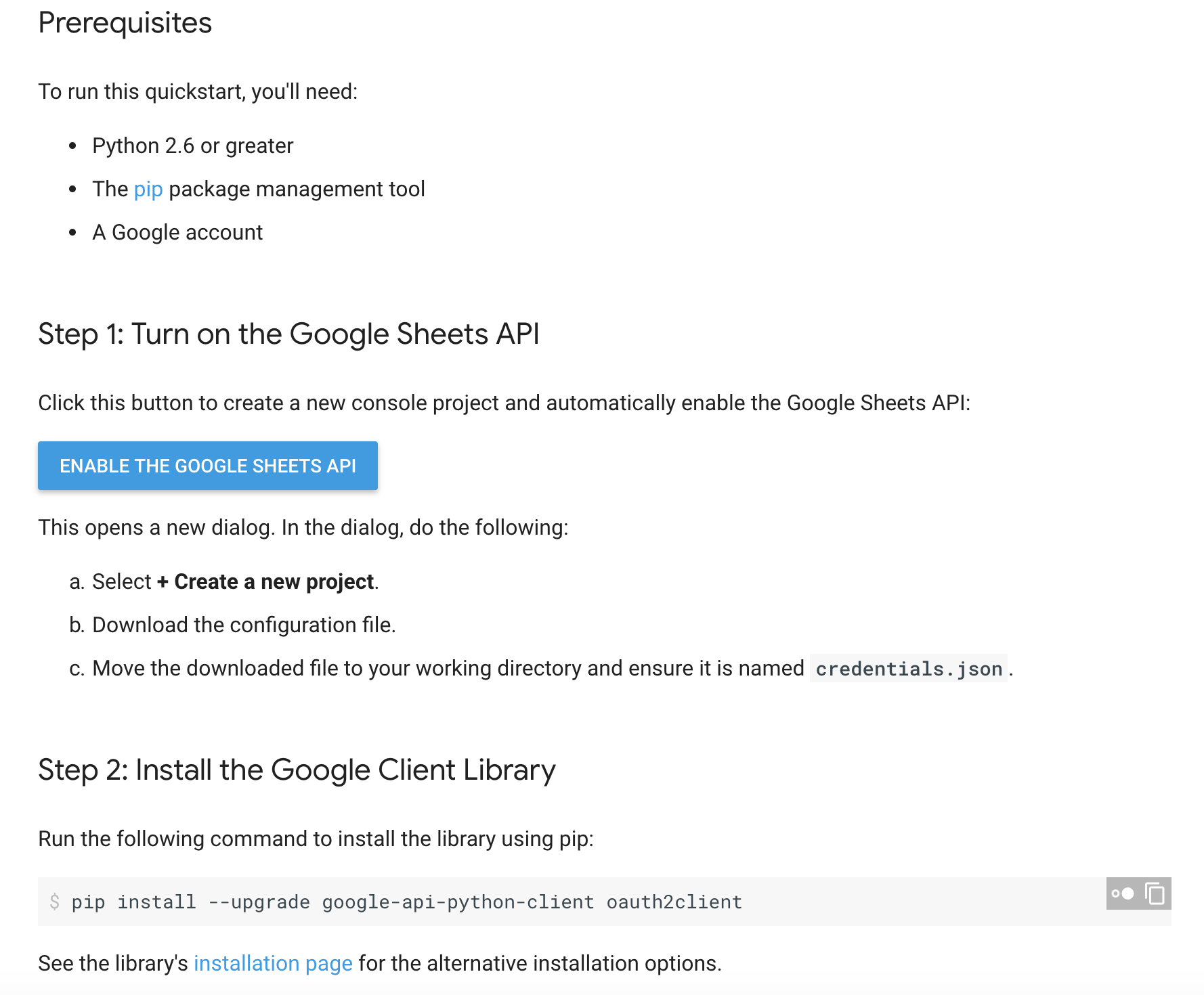Click the 'Python 2.6 or greater' bullet

[193, 146]
